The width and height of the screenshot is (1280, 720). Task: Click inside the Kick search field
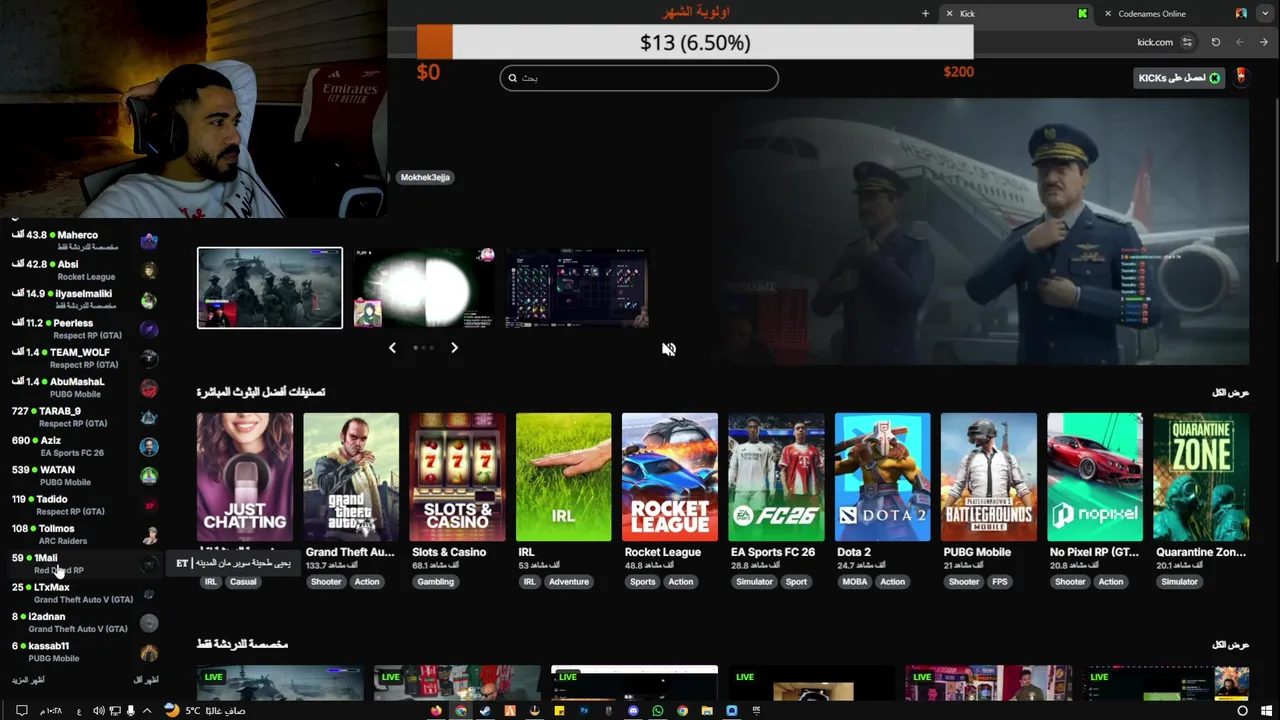pos(639,78)
